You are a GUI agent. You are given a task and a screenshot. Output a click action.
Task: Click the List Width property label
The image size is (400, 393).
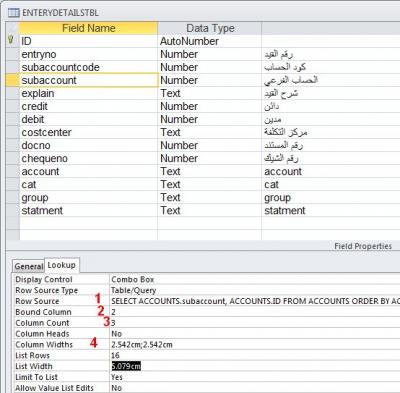[34, 366]
